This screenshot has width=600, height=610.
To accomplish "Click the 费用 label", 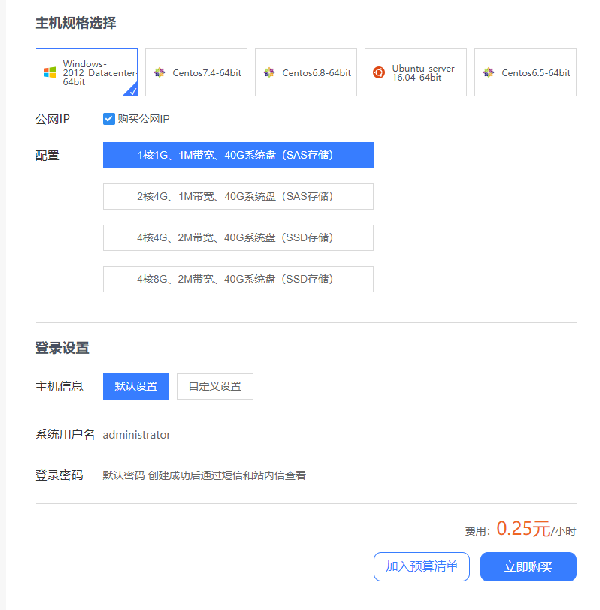I will [x=477, y=531].
